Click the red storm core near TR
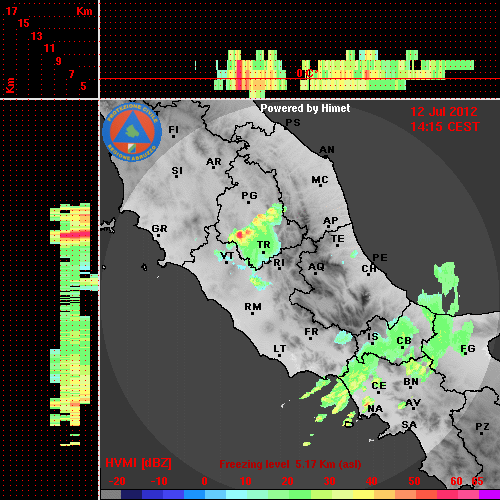Viewport: 500px width, 500px height. 240,235
